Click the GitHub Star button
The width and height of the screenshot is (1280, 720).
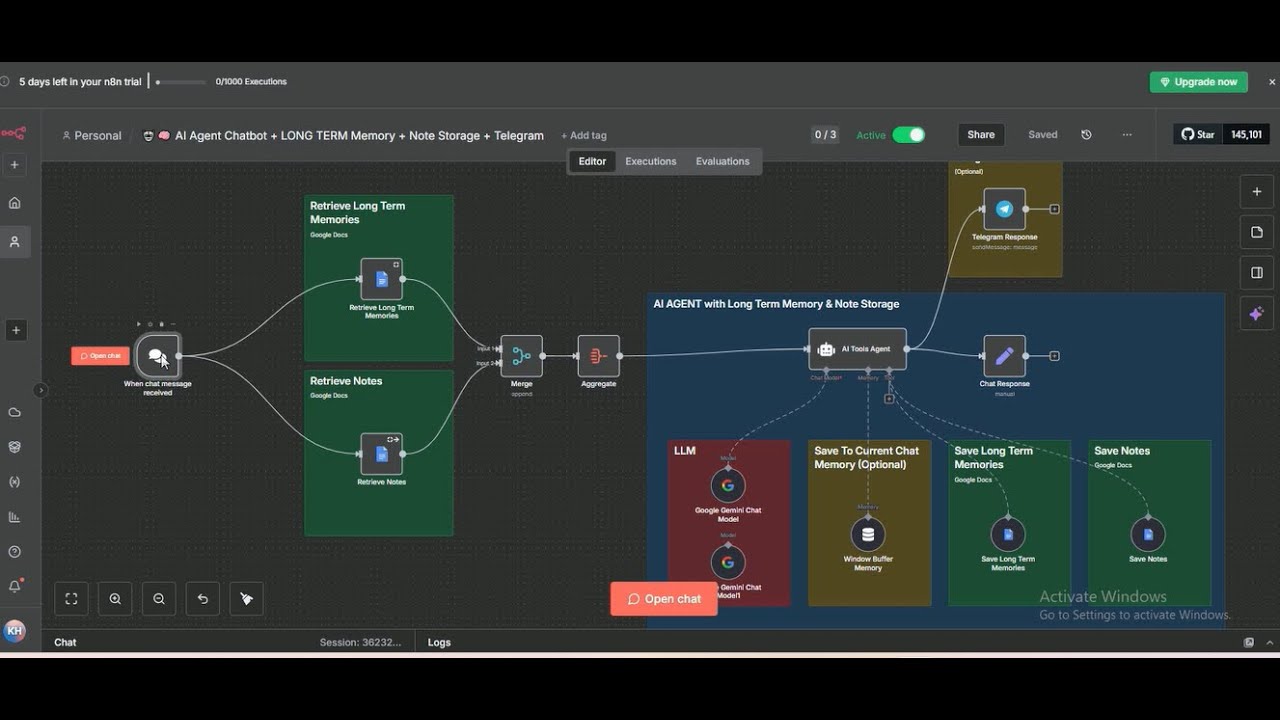[x=1198, y=134]
